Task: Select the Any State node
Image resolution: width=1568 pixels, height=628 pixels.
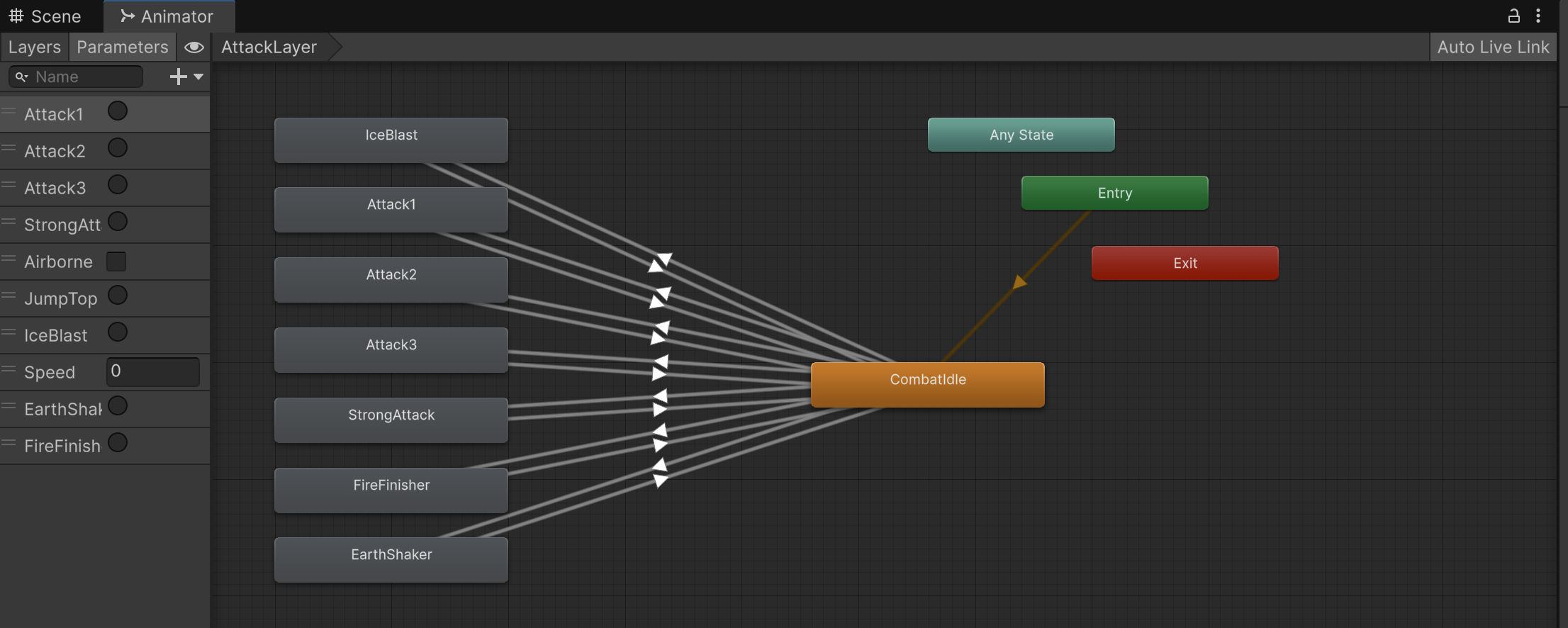Action: [1021, 135]
